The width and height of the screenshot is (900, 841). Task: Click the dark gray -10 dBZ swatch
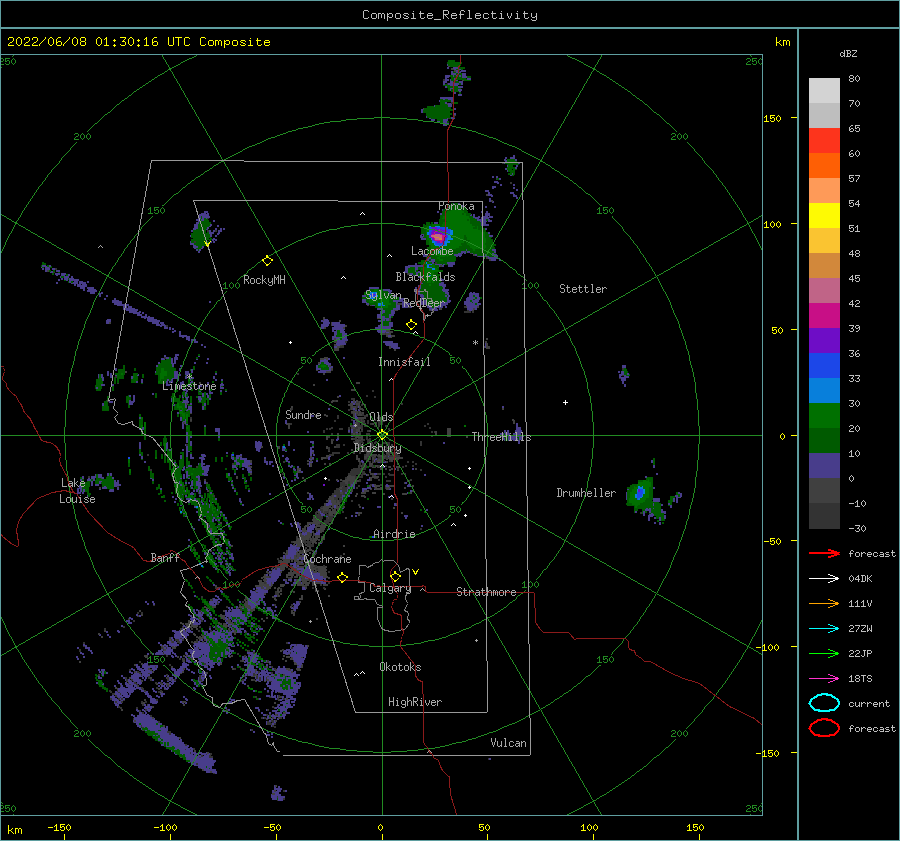tap(824, 516)
